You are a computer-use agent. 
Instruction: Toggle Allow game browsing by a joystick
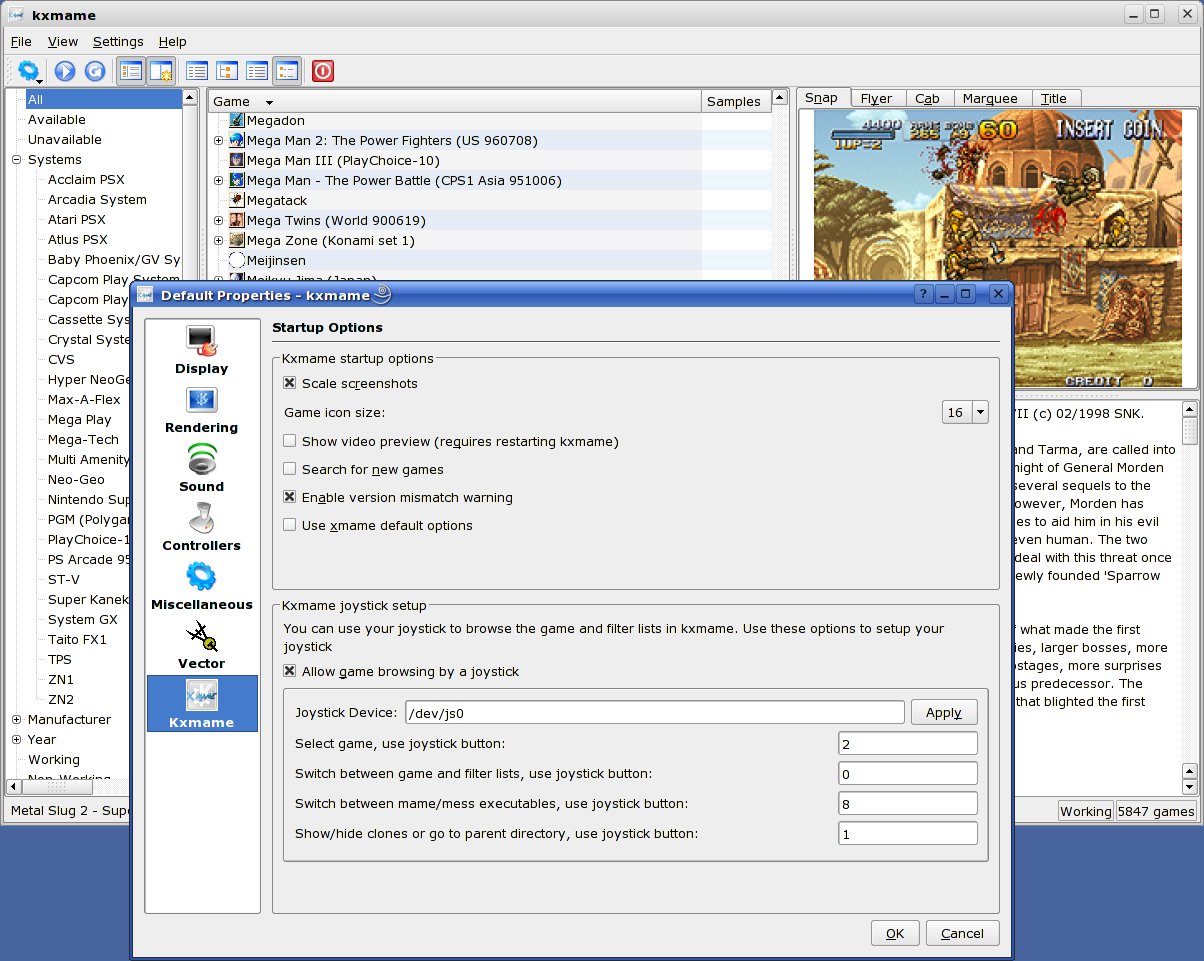pos(290,671)
